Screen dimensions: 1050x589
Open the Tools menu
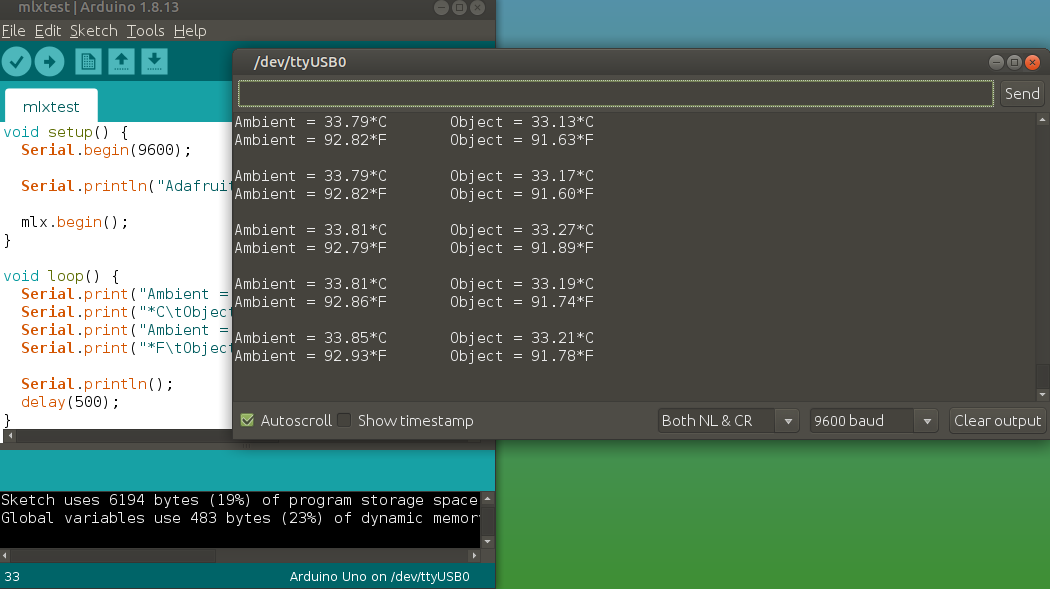tap(145, 30)
